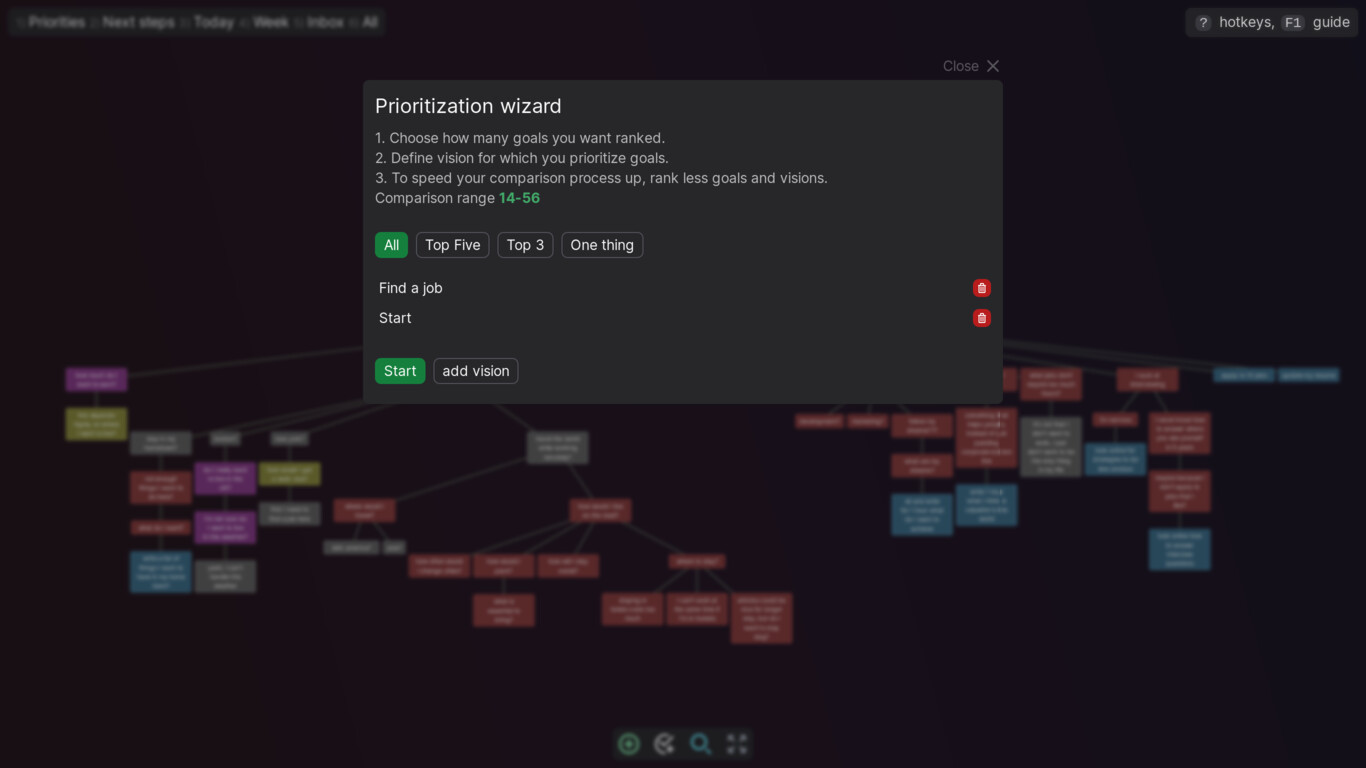
Task: Click the green target icon in bottom toolbar
Action: tap(629, 744)
